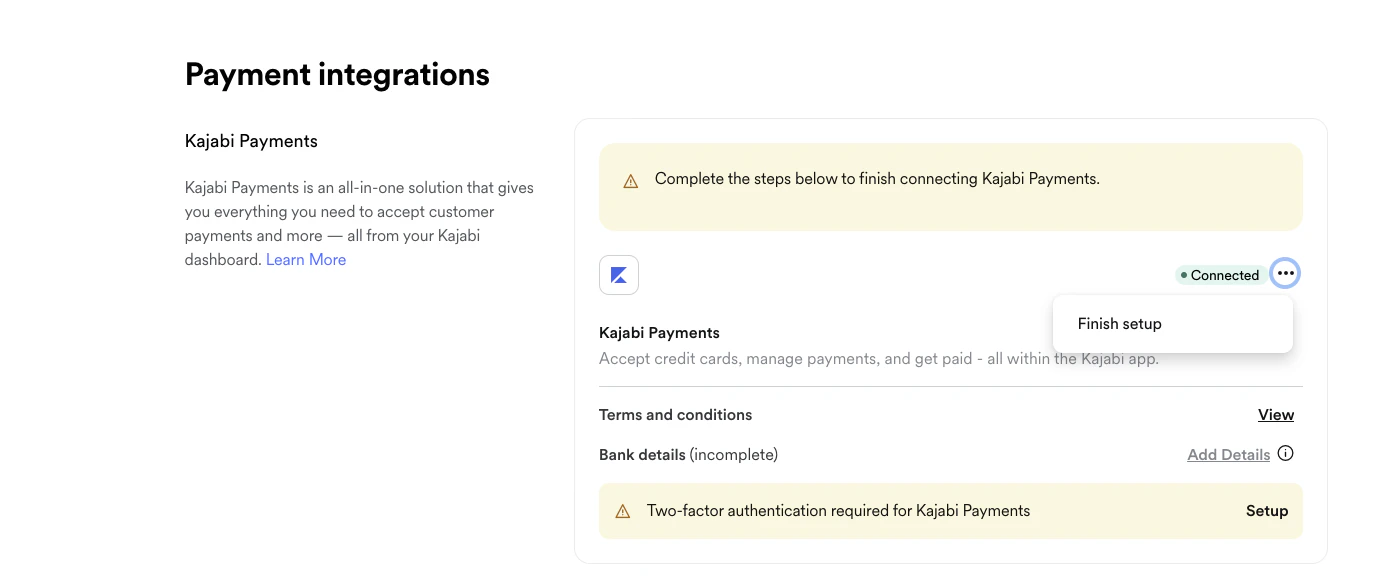
Task: Open the three-dots options menu
Action: (x=1285, y=274)
